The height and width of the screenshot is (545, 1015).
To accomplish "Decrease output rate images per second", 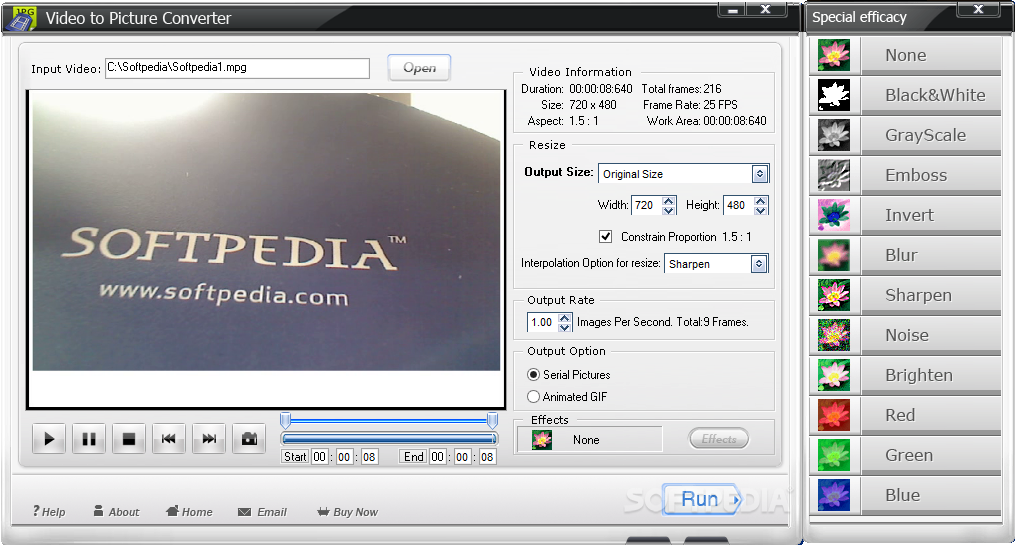I will [x=564, y=327].
